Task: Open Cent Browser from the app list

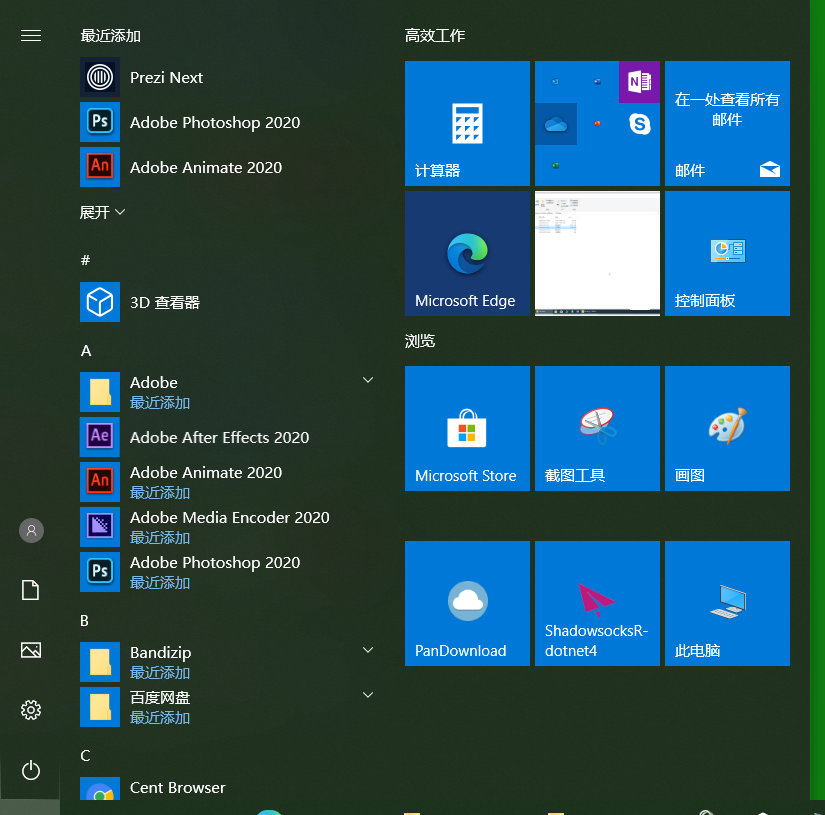Action: pos(177,788)
